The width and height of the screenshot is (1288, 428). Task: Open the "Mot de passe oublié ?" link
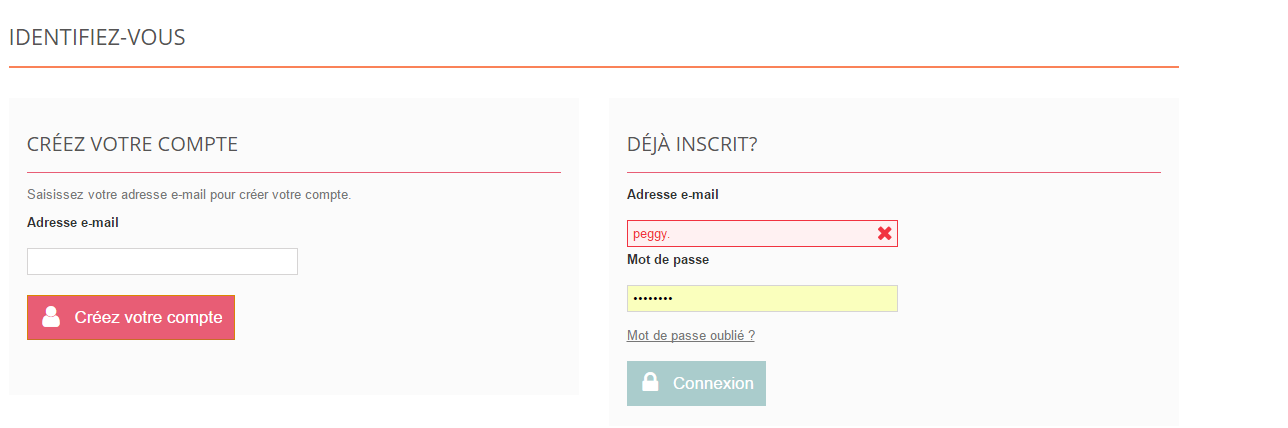point(690,336)
